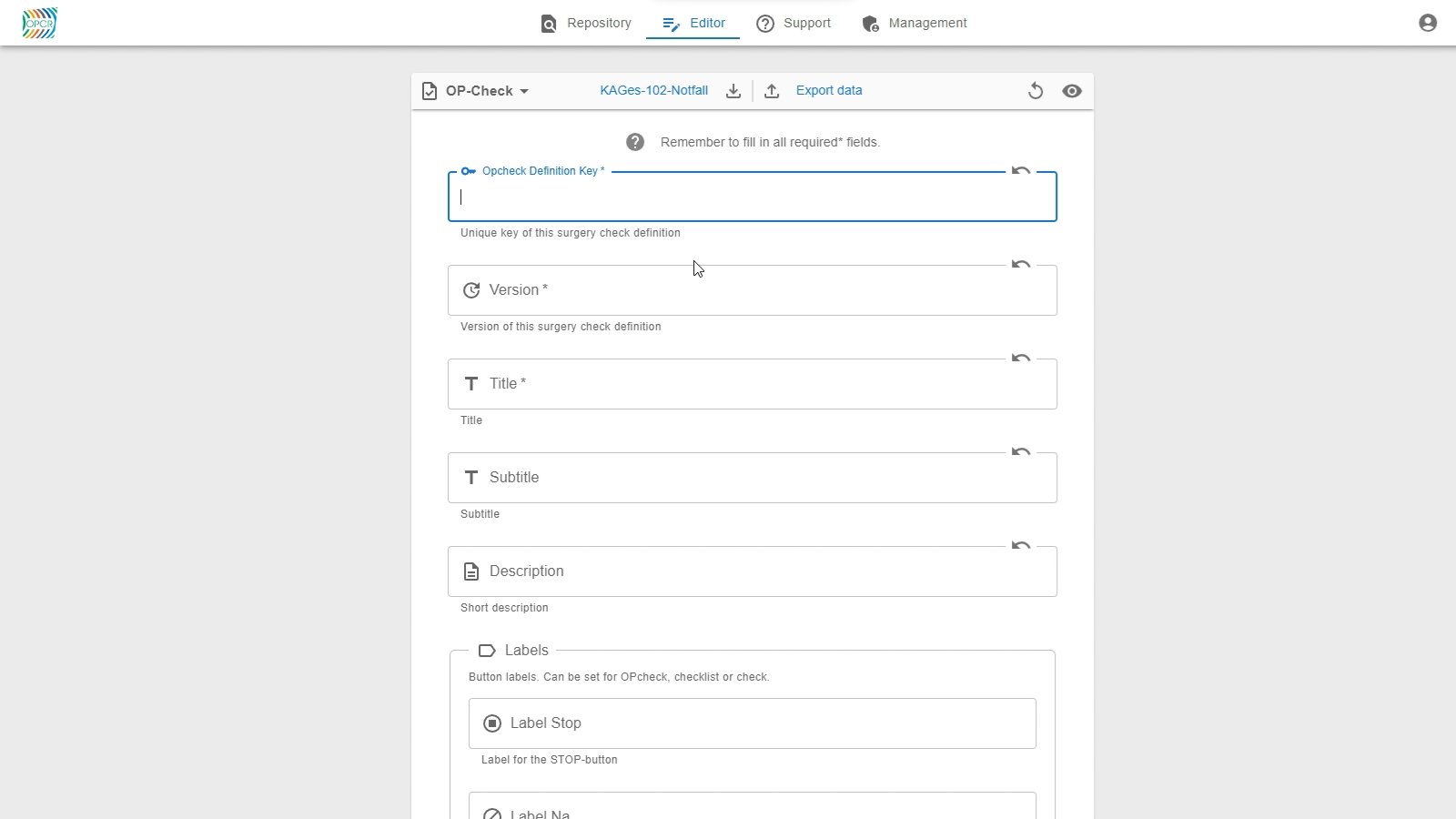Click the Subtitle T icon
Screen dimensions: 1456x819
click(471, 478)
